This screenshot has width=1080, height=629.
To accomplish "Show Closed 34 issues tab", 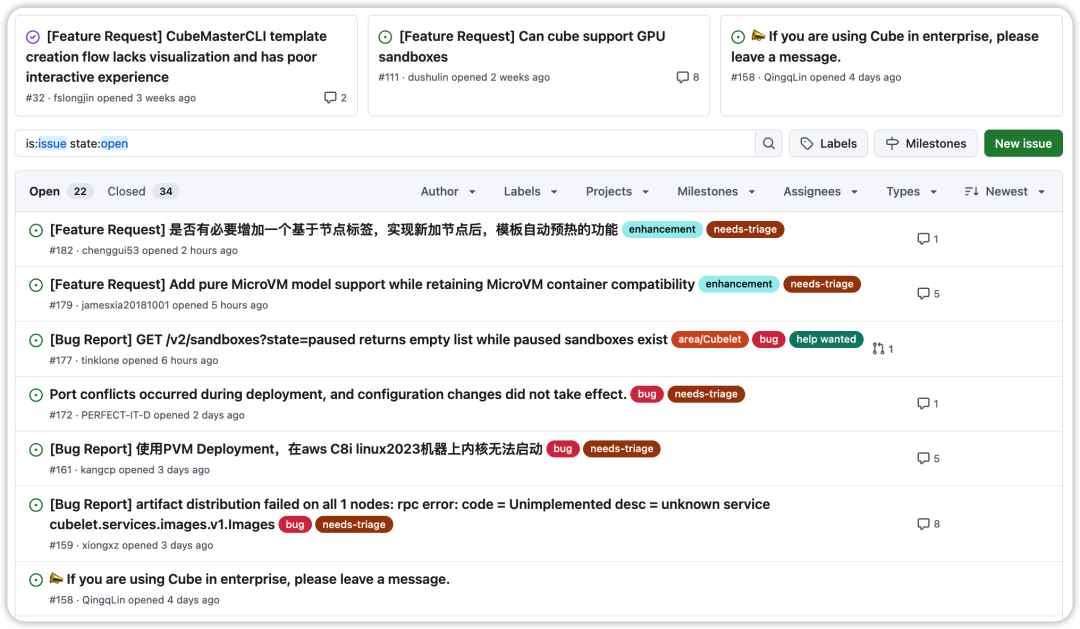I will (143, 192).
